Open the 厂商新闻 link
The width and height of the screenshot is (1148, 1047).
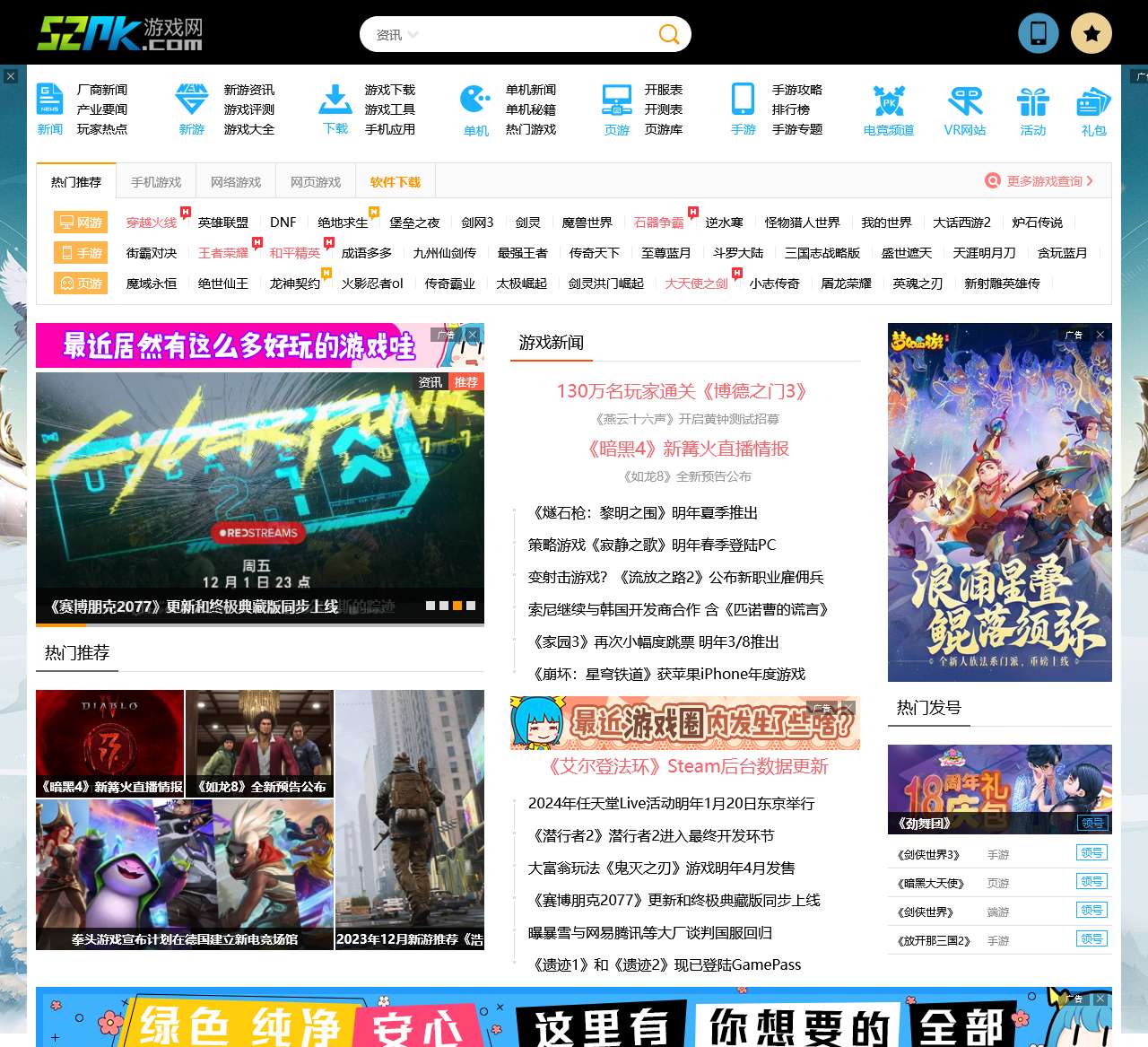102,90
